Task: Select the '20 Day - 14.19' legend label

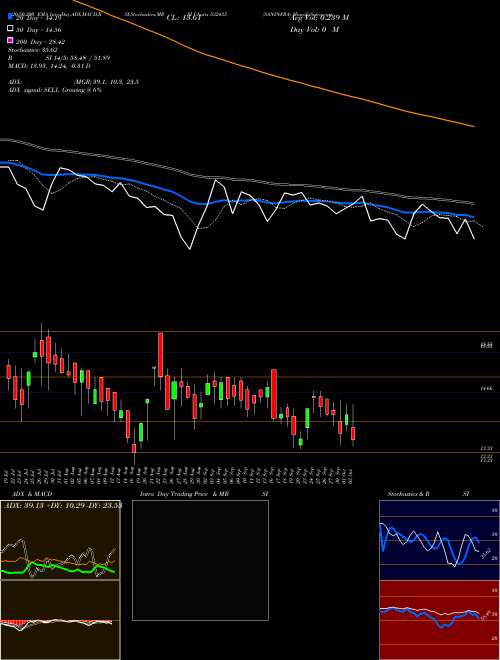Action: point(39,18)
